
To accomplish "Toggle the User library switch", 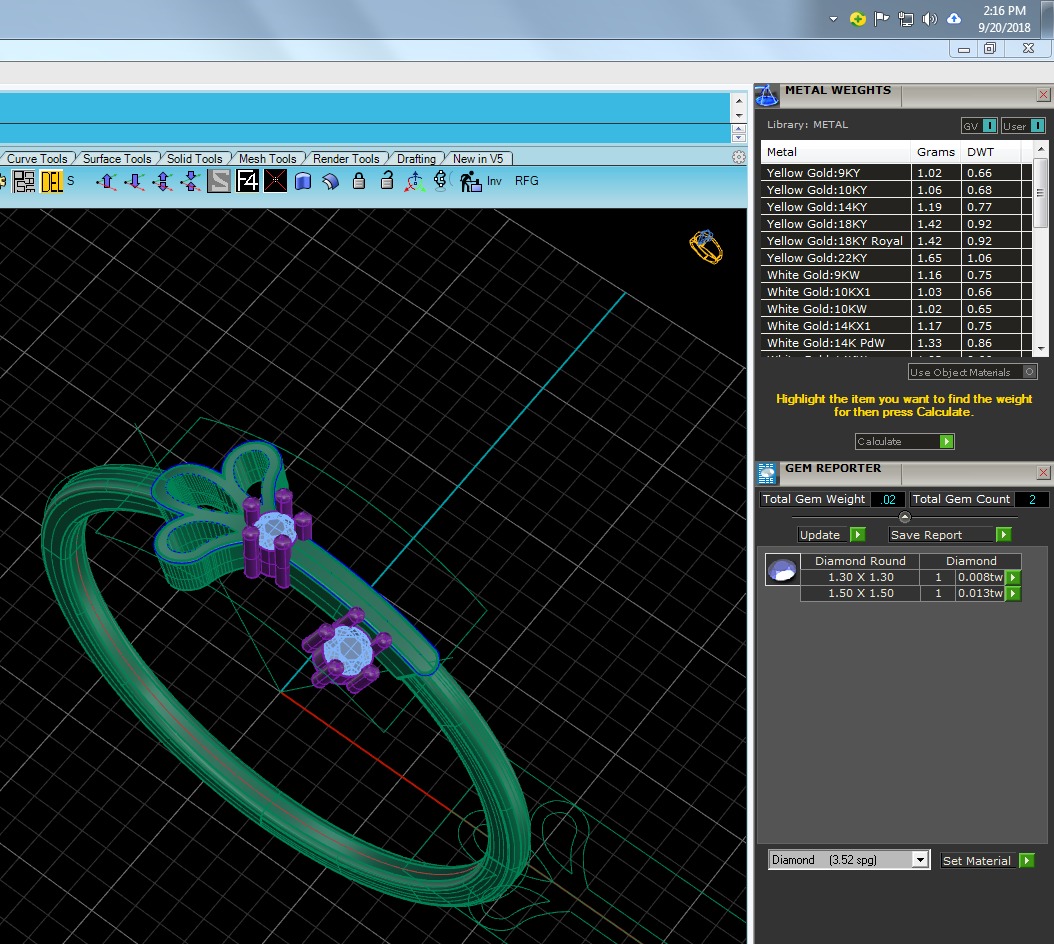I will coord(1023,126).
